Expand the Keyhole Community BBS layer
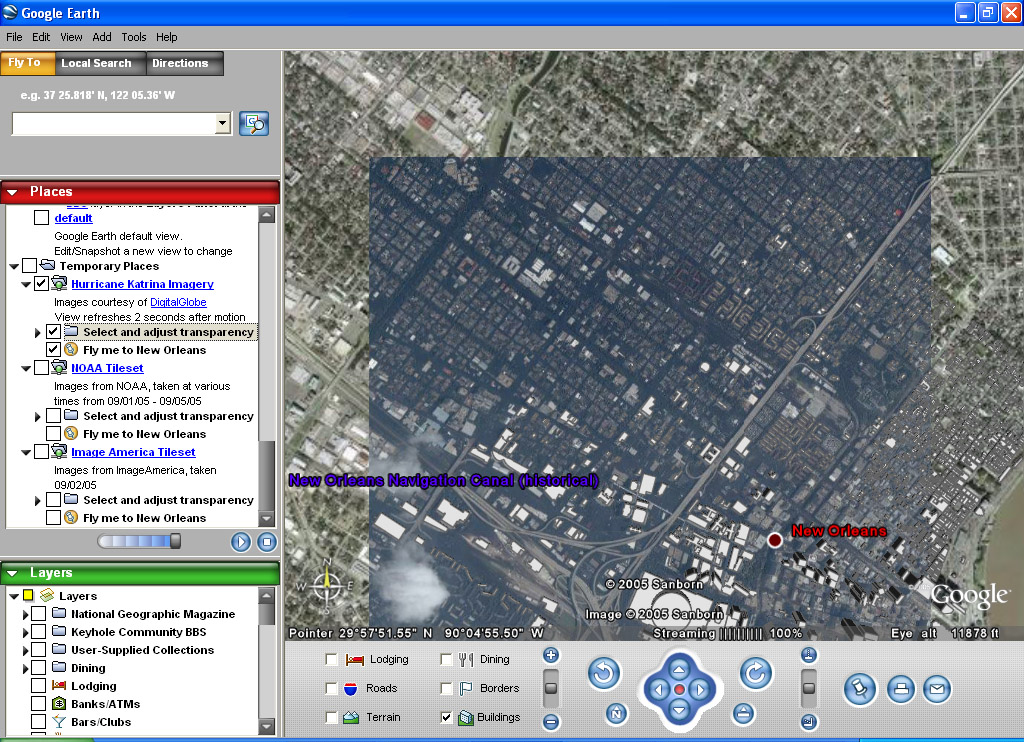This screenshot has height=742, width=1024. coord(25,632)
